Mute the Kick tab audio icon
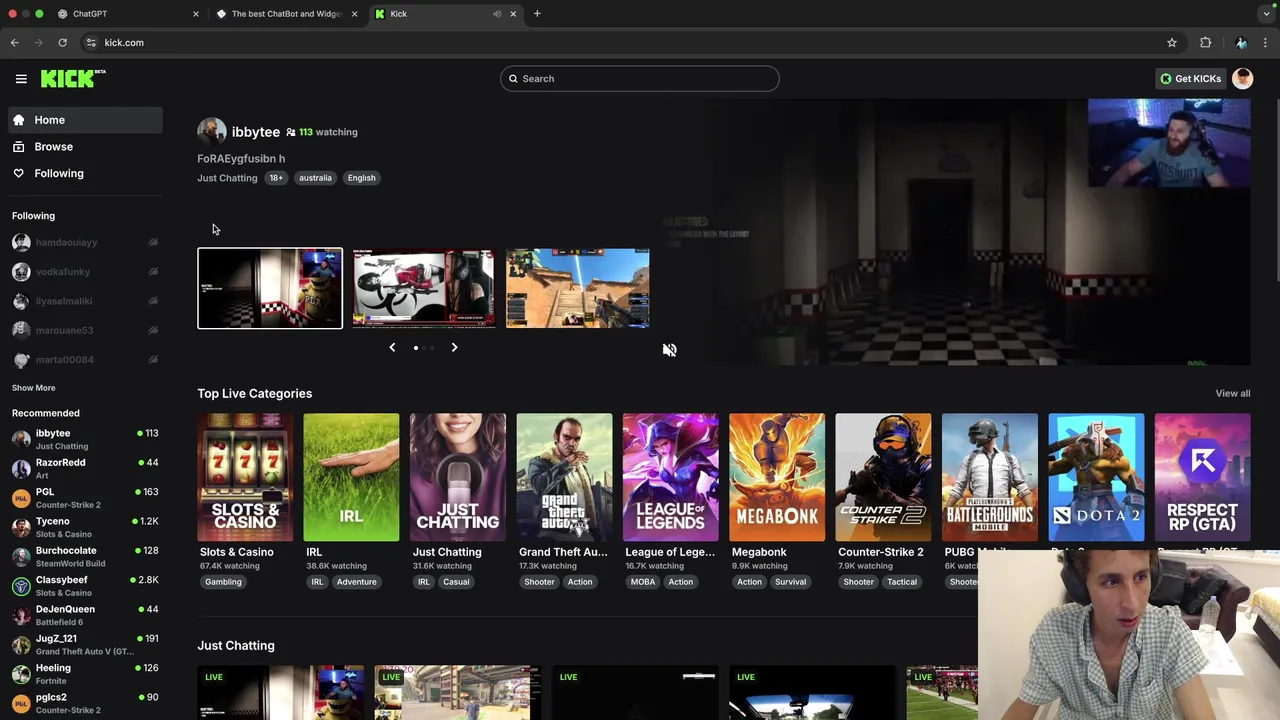This screenshot has height=720, width=1280. click(497, 14)
